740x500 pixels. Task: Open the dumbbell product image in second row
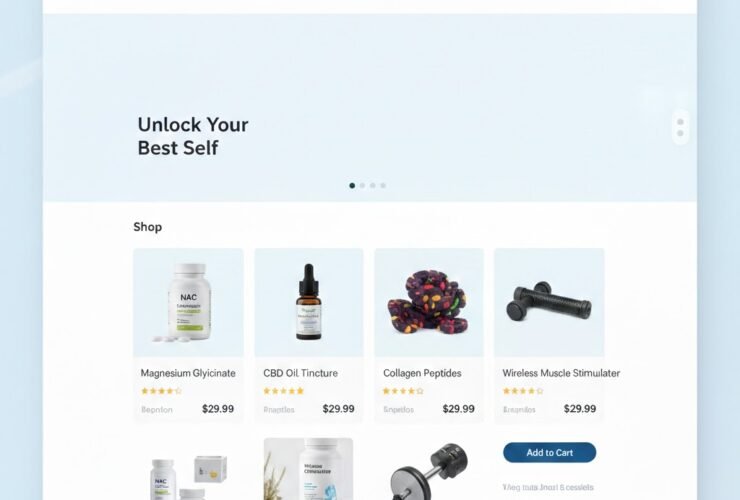430,470
